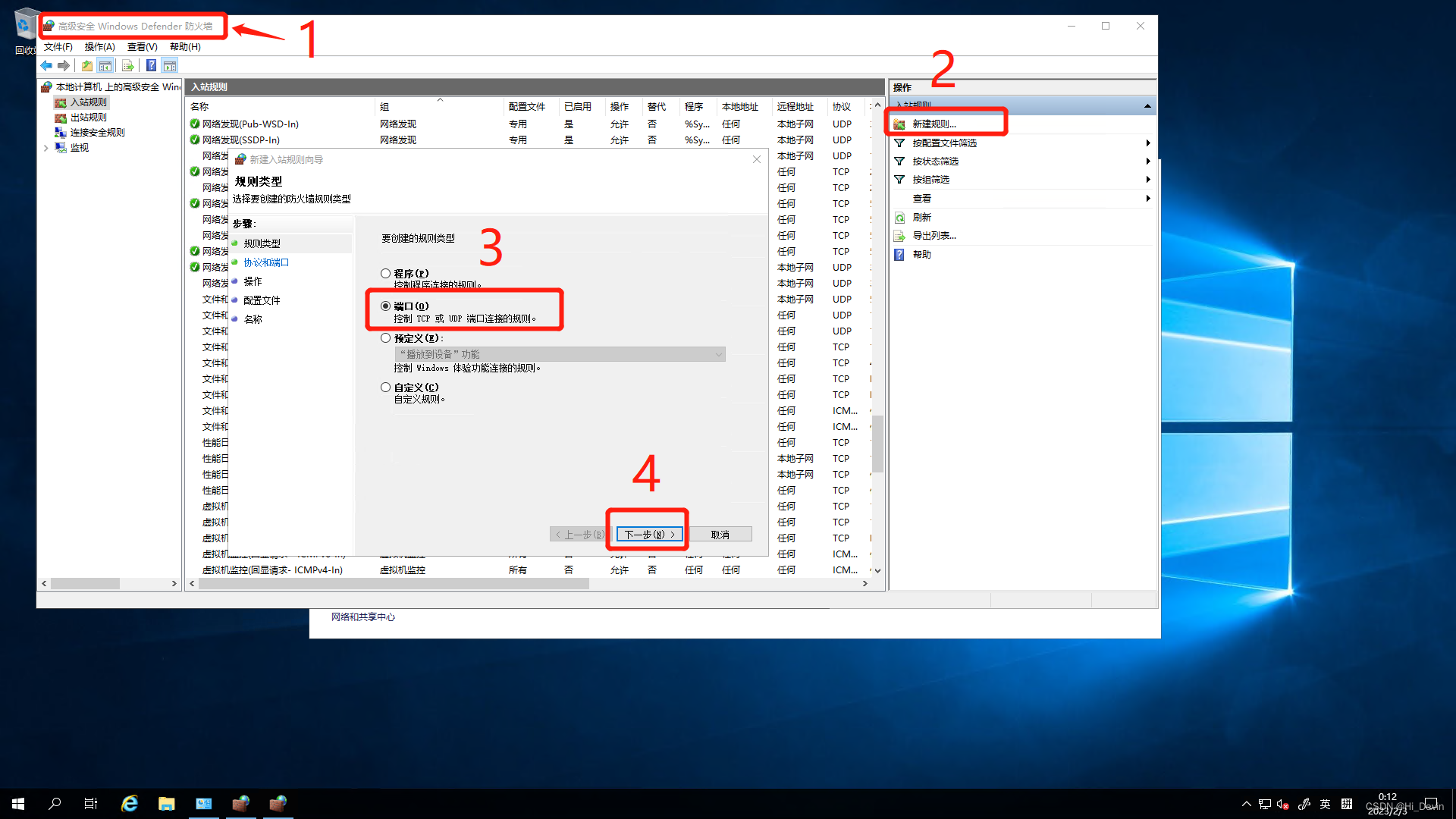Select 连接安全规则 in the tree
This screenshot has width=1456, height=819.
click(97, 133)
